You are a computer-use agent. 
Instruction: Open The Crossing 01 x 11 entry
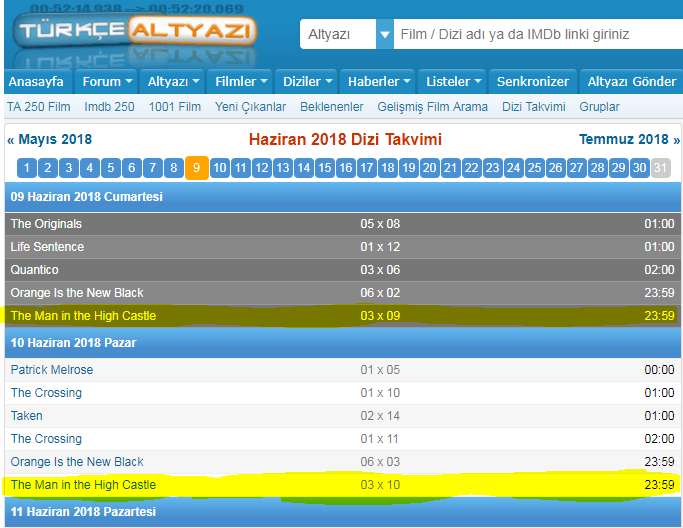343,439
